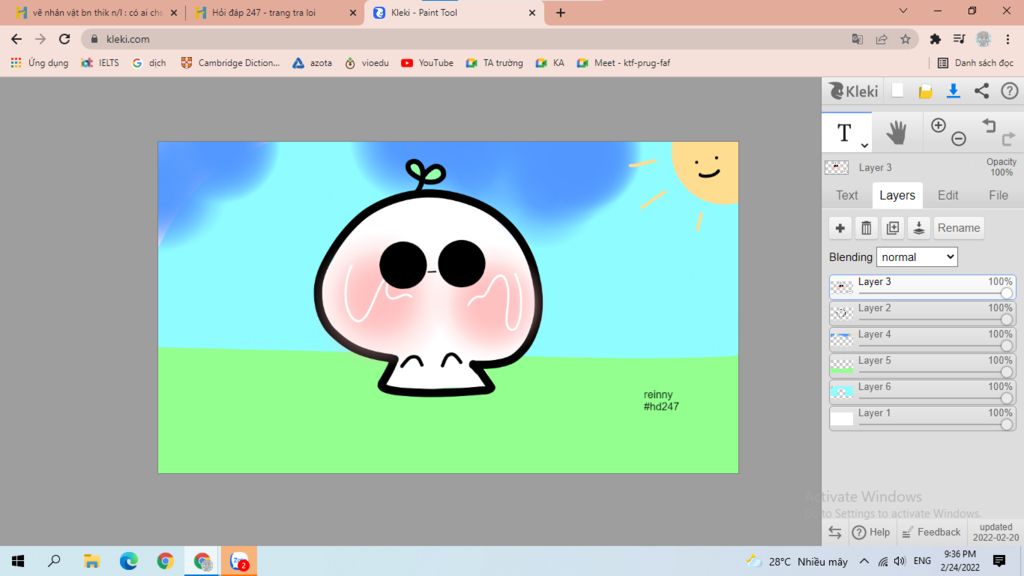1024x576 pixels.
Task: Merge the layer down
Action: [919, 228]
